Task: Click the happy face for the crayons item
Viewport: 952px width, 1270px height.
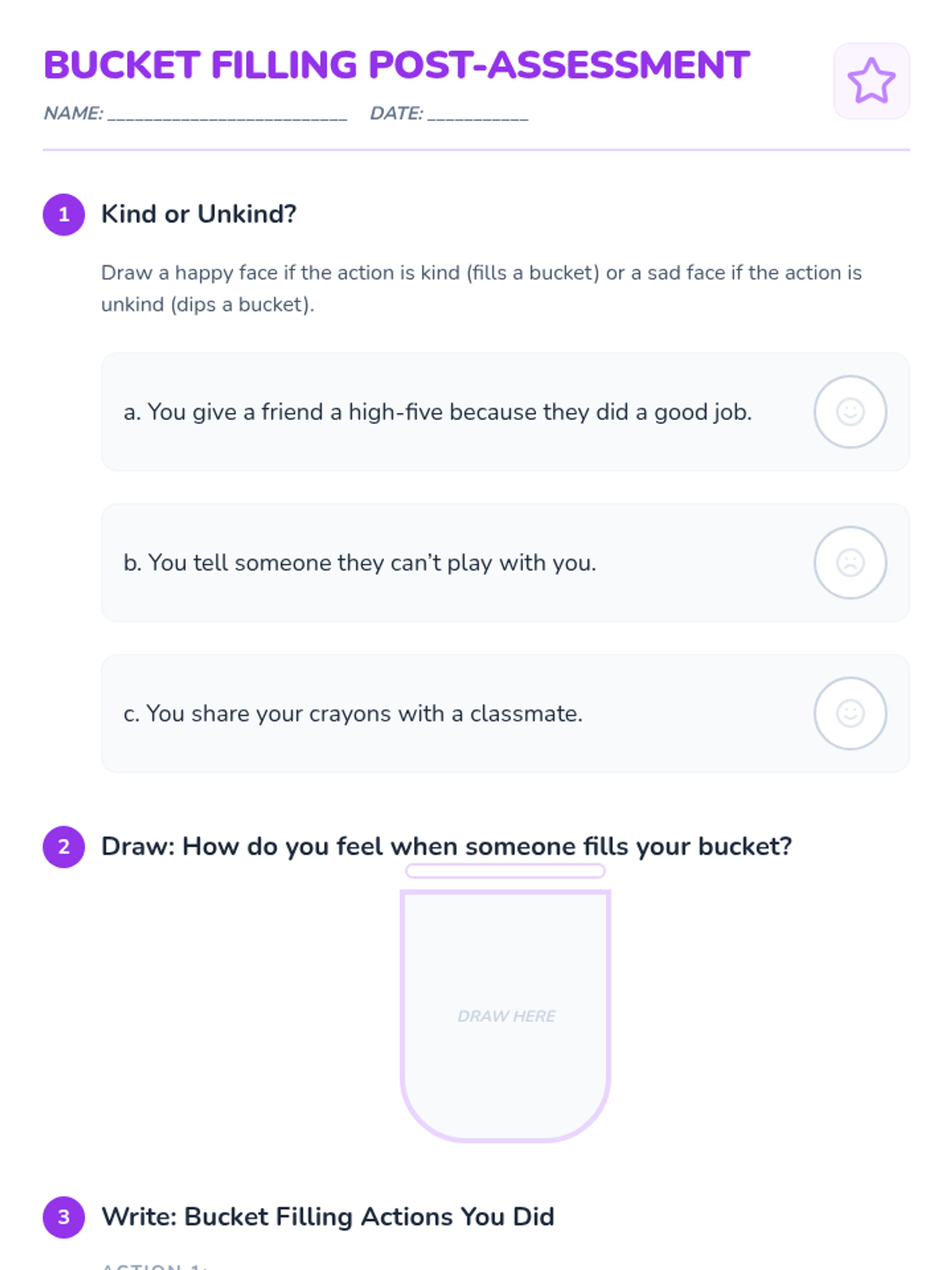Action: 850,714
